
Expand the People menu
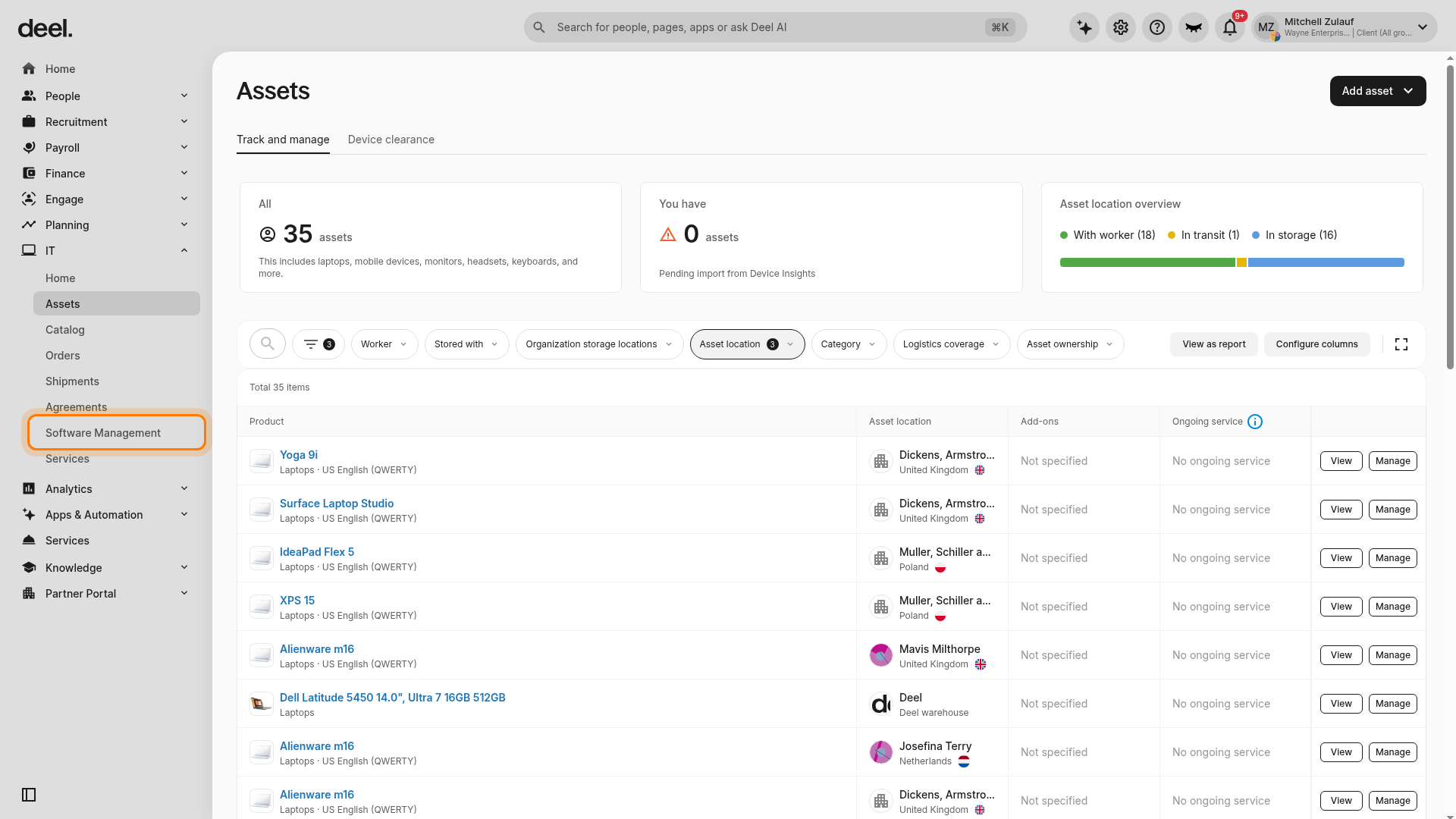[x=184, y=96]
